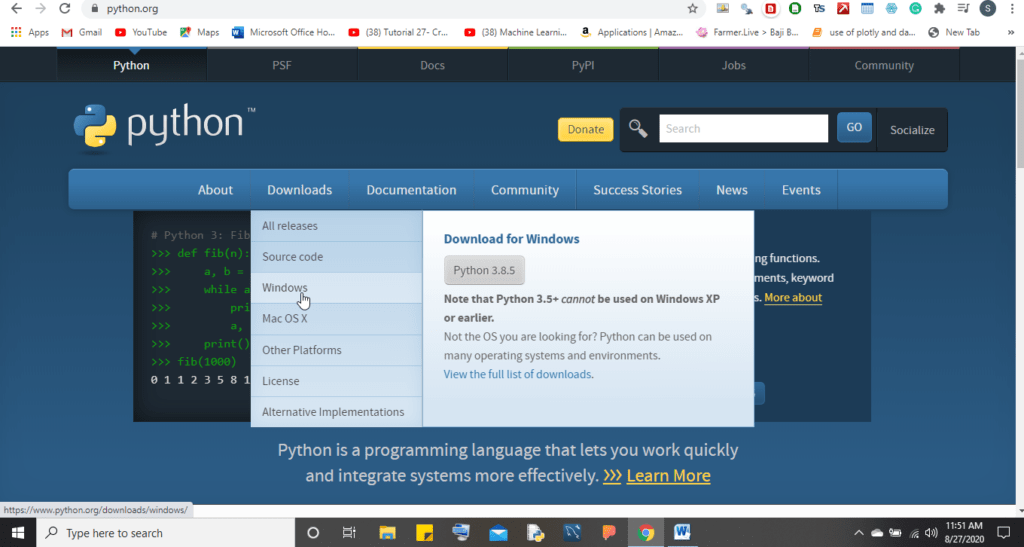Open the Windows notification center icon
Viewport: 1024px width, 547px height.
click(x=1004, y=533)
